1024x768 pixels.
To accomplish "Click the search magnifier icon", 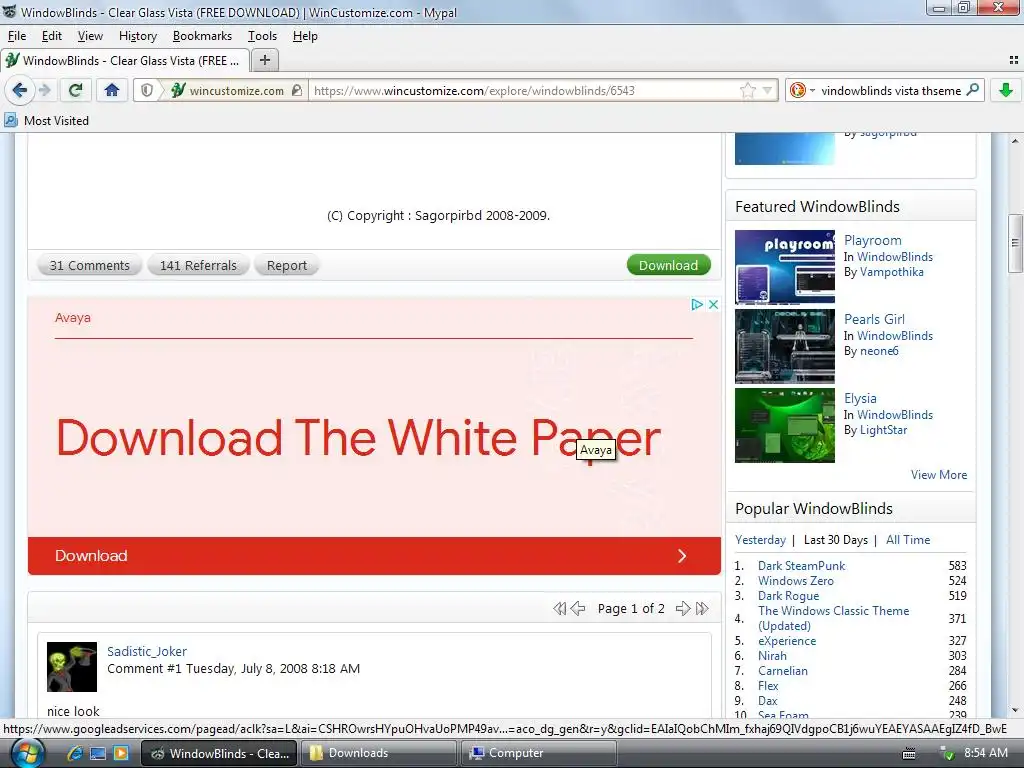I will (972, 89).
